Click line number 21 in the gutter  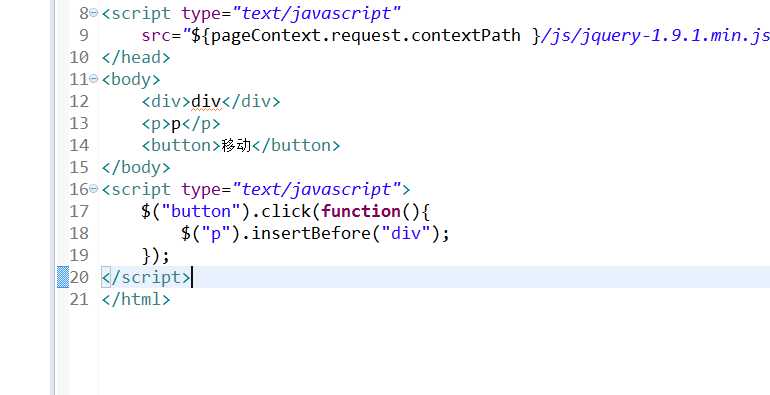[x=79, y=299]
